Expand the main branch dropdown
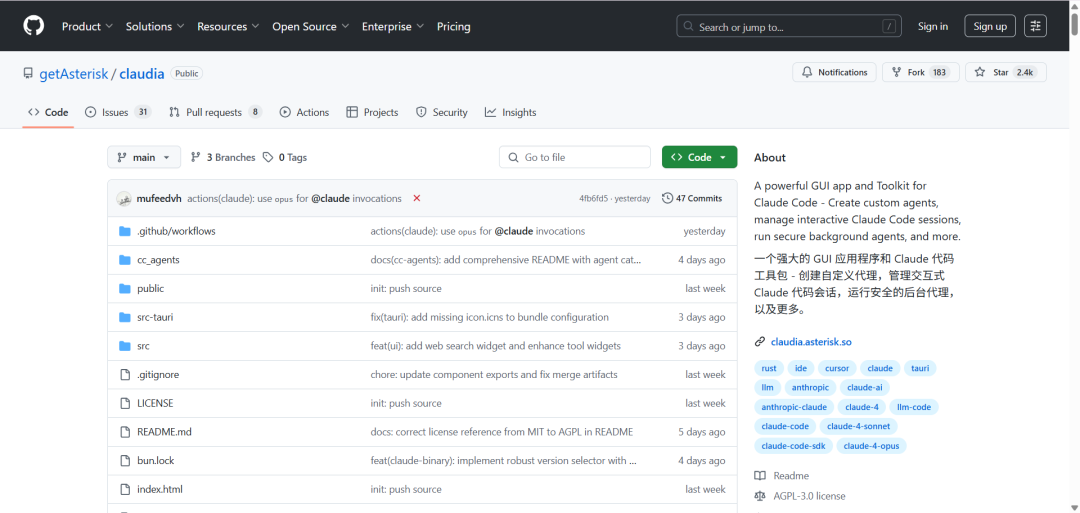Image resolution: width=1080 pixels, height=513 pixels. point(144,157)
